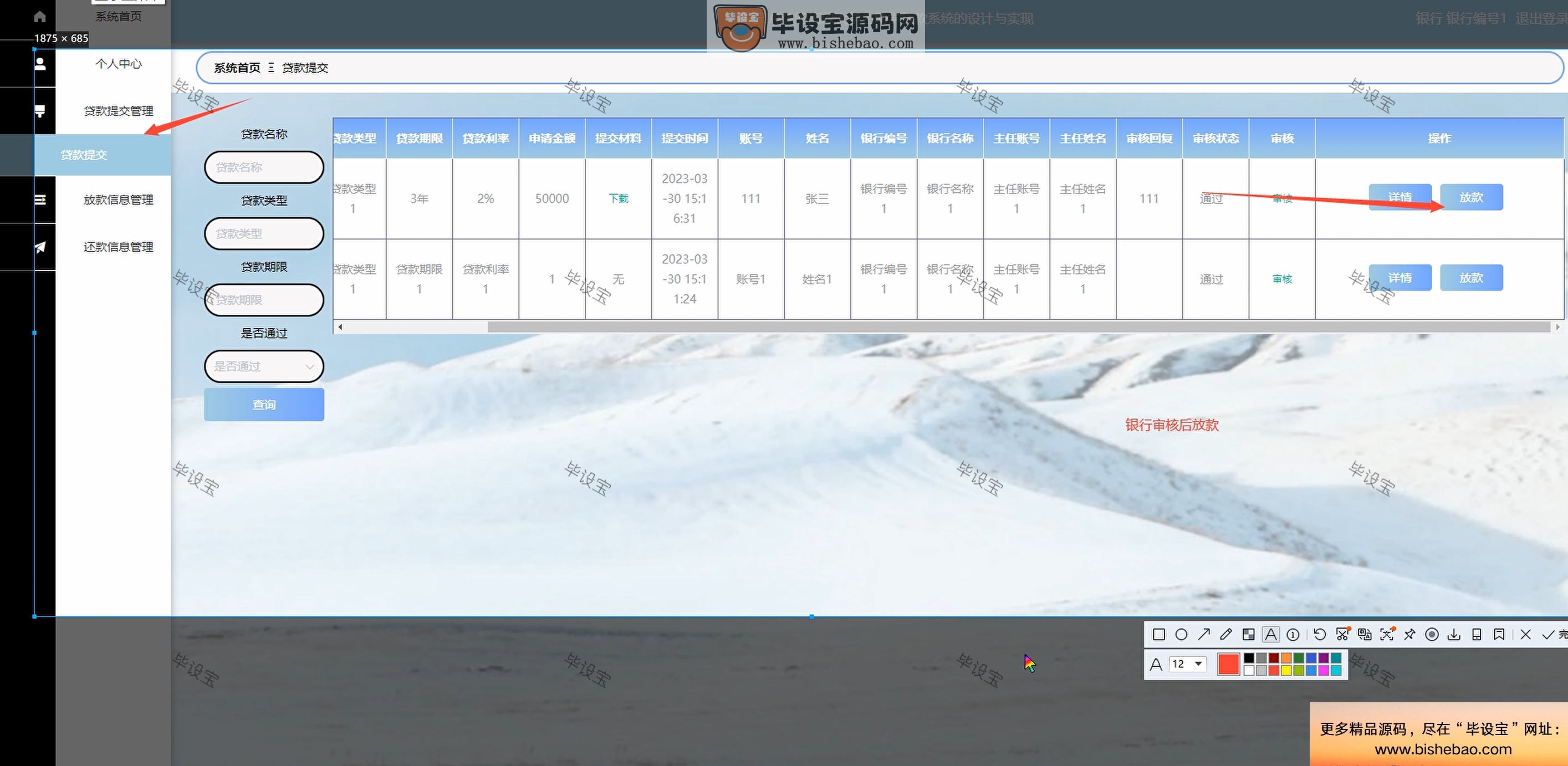Click the list icon beside 放款信息管理

tap(40, 200)
